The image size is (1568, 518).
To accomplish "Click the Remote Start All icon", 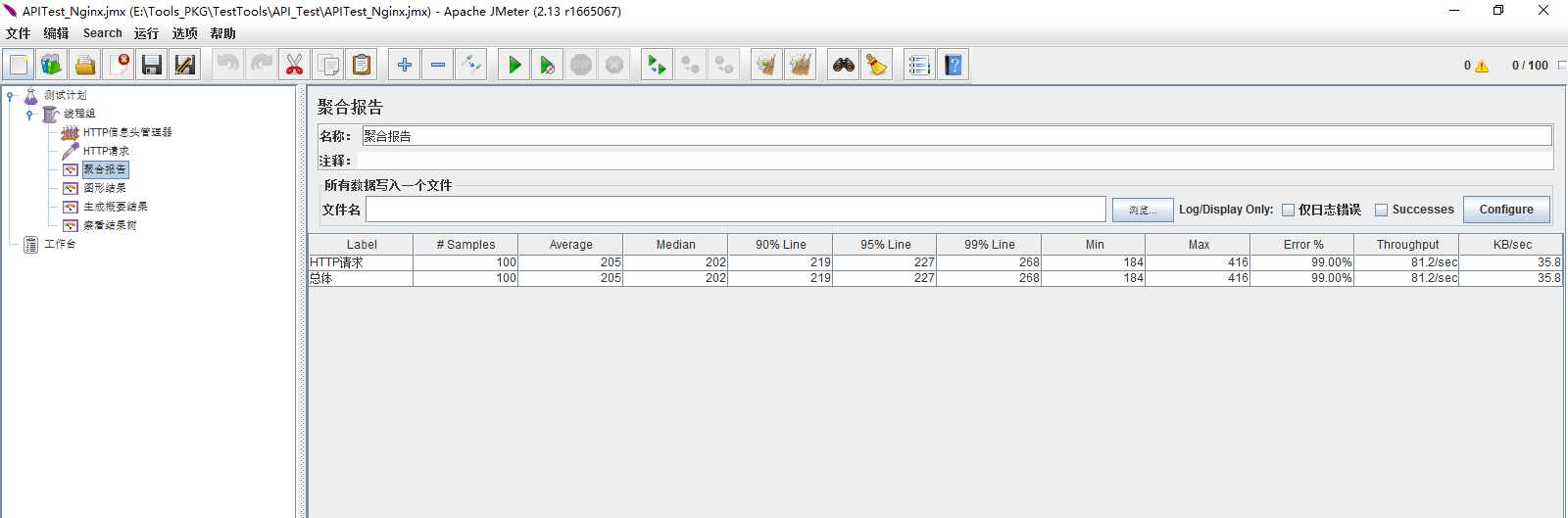I will (x=657, y=65).
